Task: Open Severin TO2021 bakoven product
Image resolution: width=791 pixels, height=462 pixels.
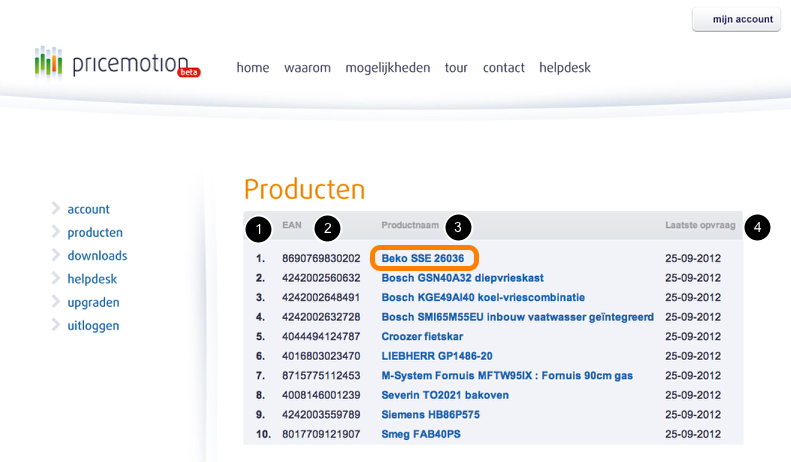Action: click(x=445, y=395)
